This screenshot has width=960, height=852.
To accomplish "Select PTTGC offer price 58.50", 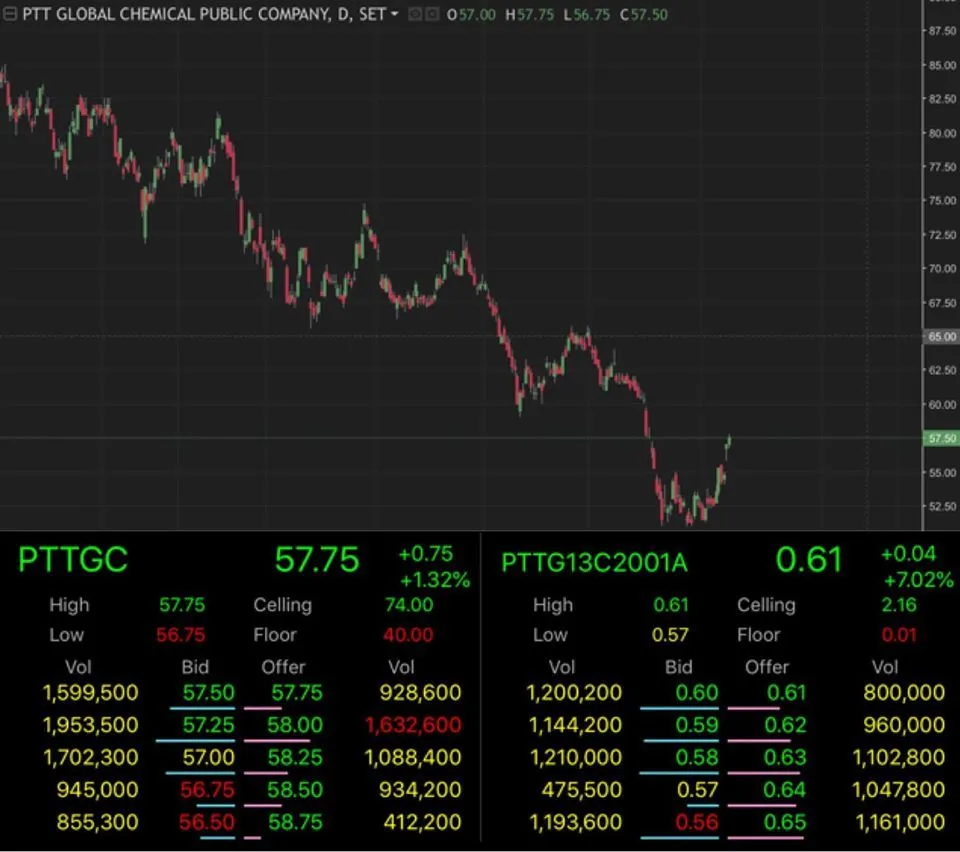I will tap(294, 790).
